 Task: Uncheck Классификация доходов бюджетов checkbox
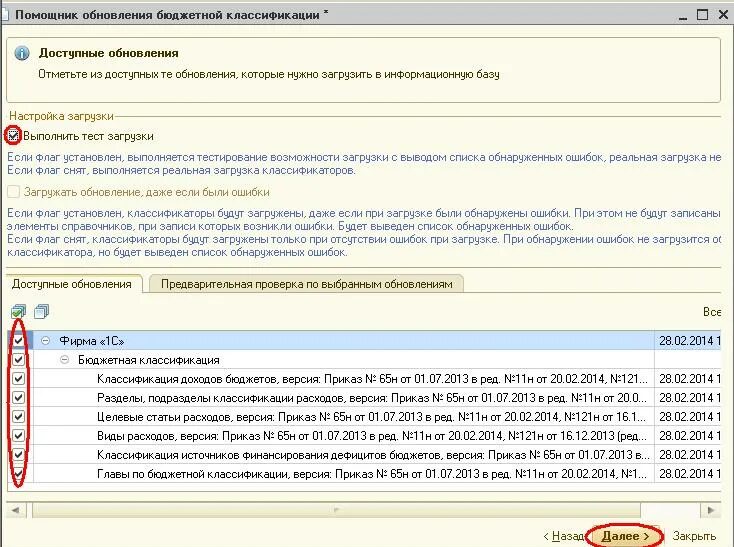tap(18, 379)
